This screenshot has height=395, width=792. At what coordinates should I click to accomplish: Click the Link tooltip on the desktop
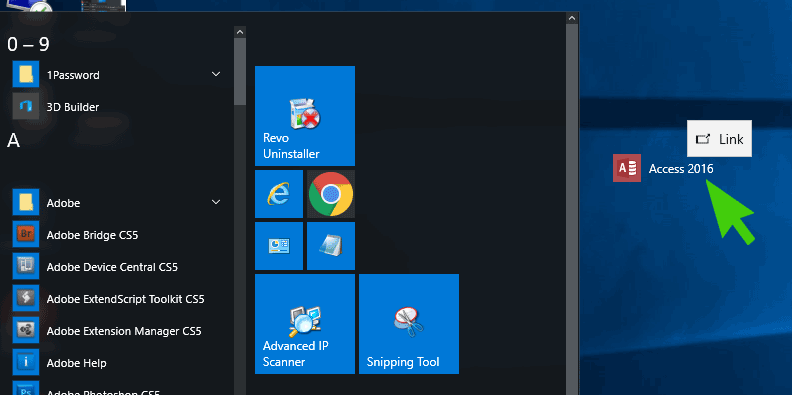point(719,138)
